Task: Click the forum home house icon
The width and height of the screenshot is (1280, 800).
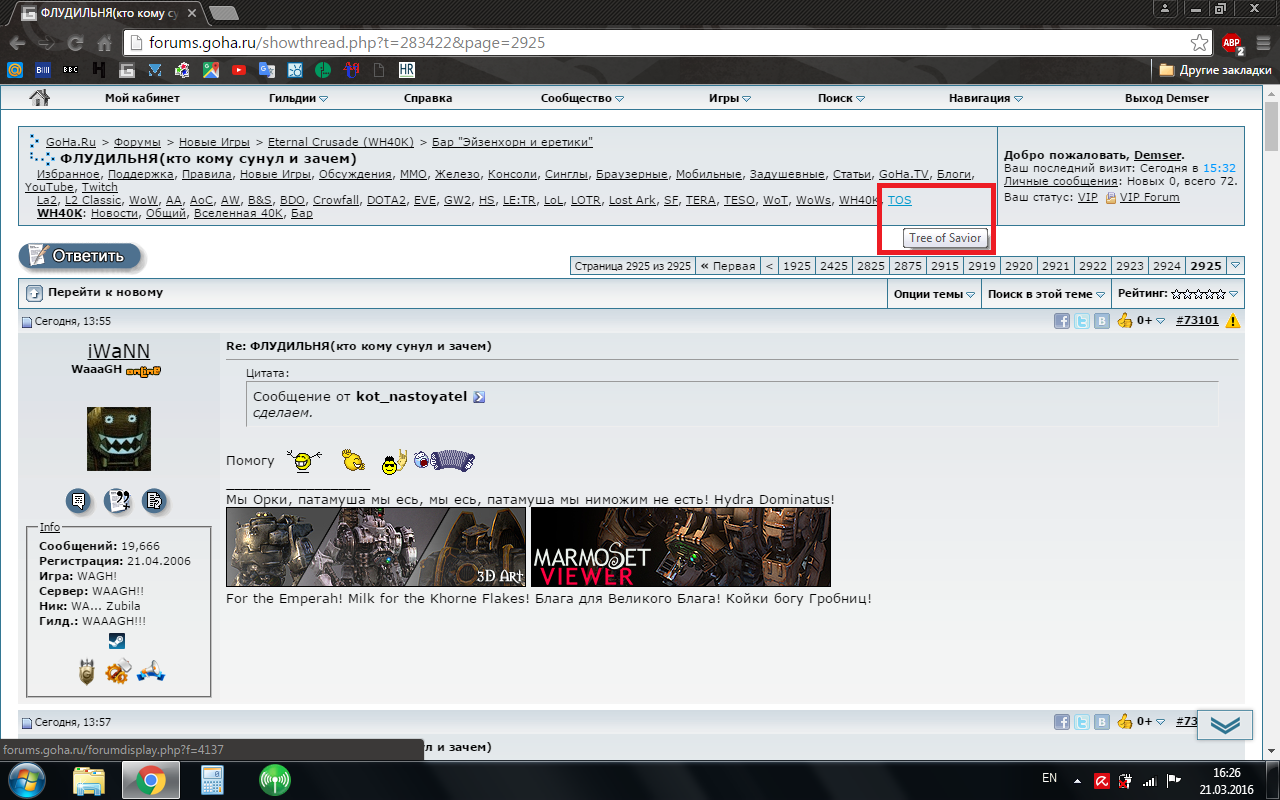Action: pyautogui.click(x=39, y=98)
